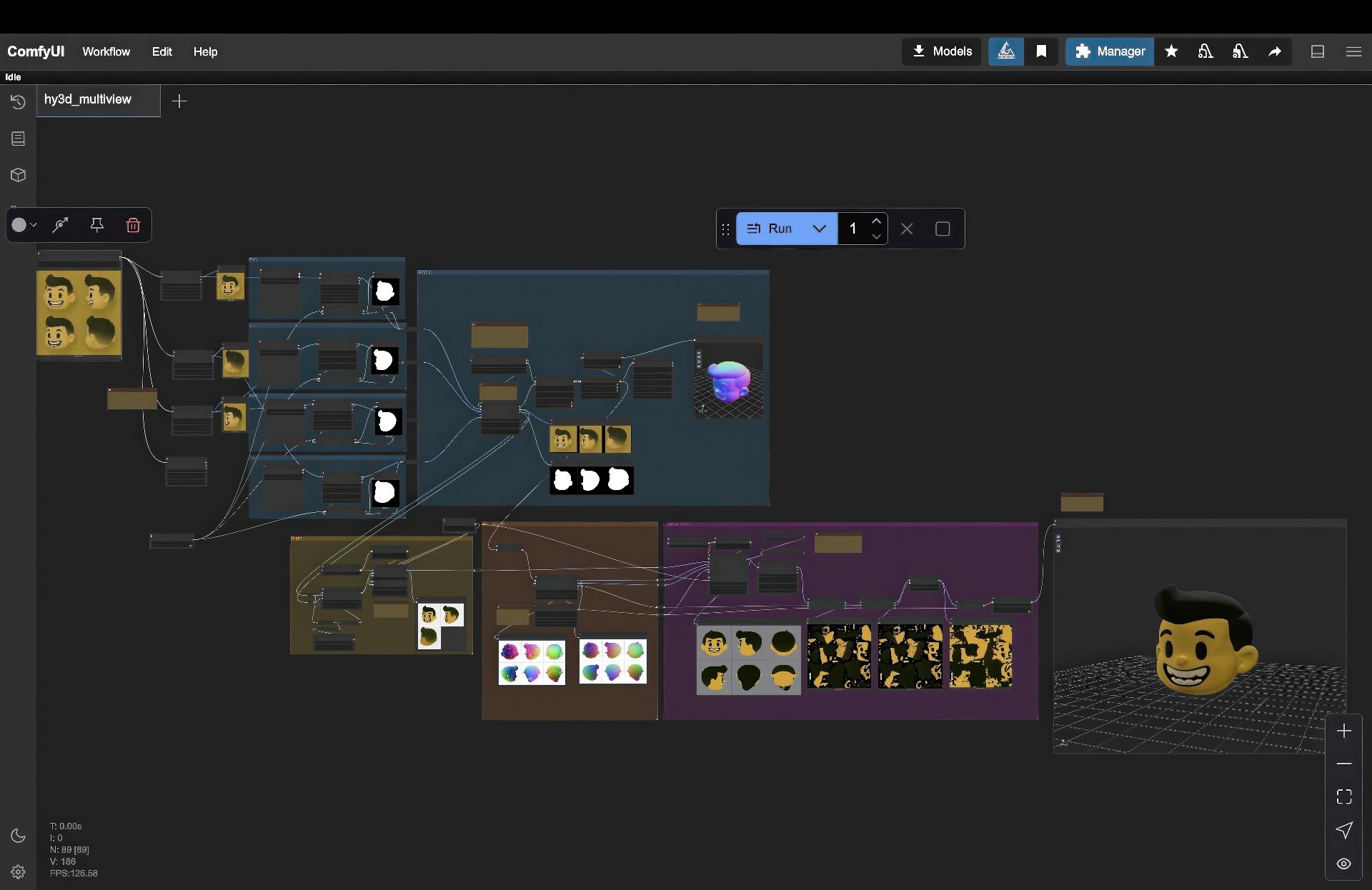Open the Workflow menu

(106, 51)
